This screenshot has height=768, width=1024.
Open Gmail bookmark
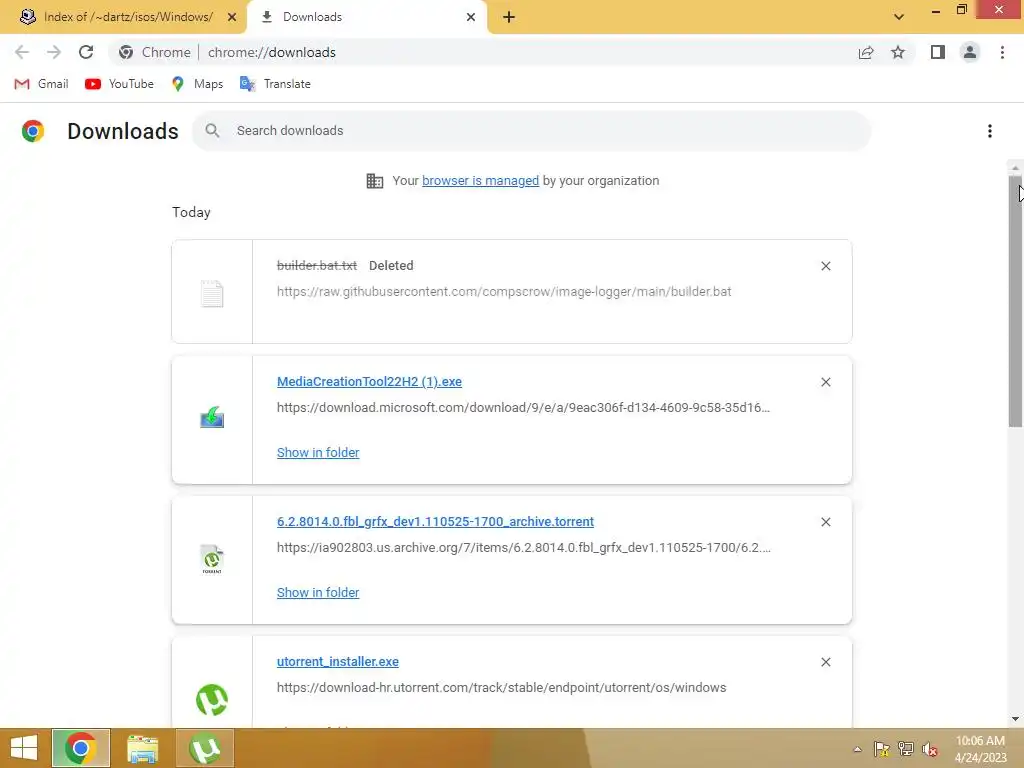pyautogui.click(x=41, y=84)
